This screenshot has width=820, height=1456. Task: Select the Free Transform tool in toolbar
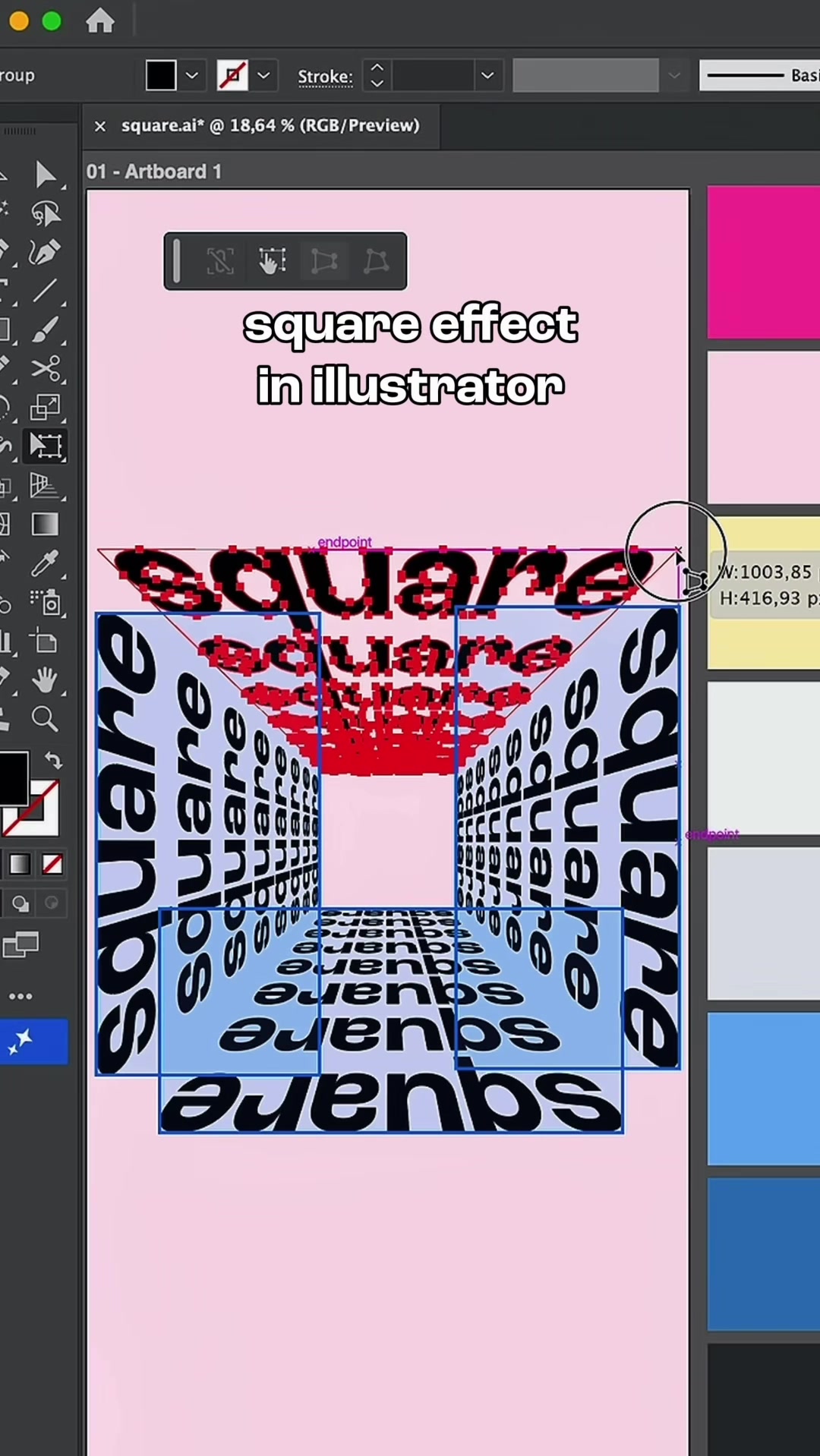pos(46,446)
